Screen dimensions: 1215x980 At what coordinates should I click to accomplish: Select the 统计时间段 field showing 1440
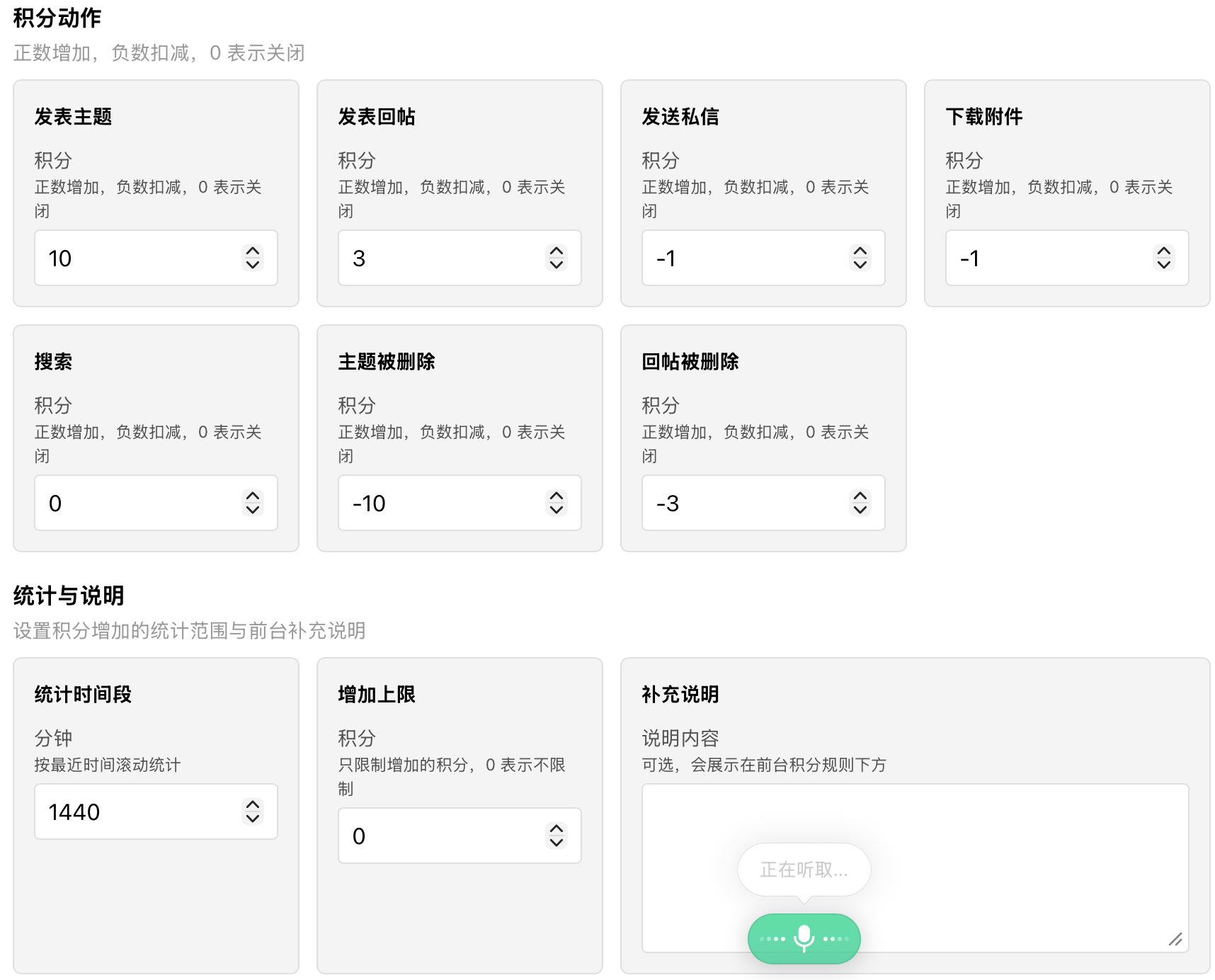coord(156,811)
